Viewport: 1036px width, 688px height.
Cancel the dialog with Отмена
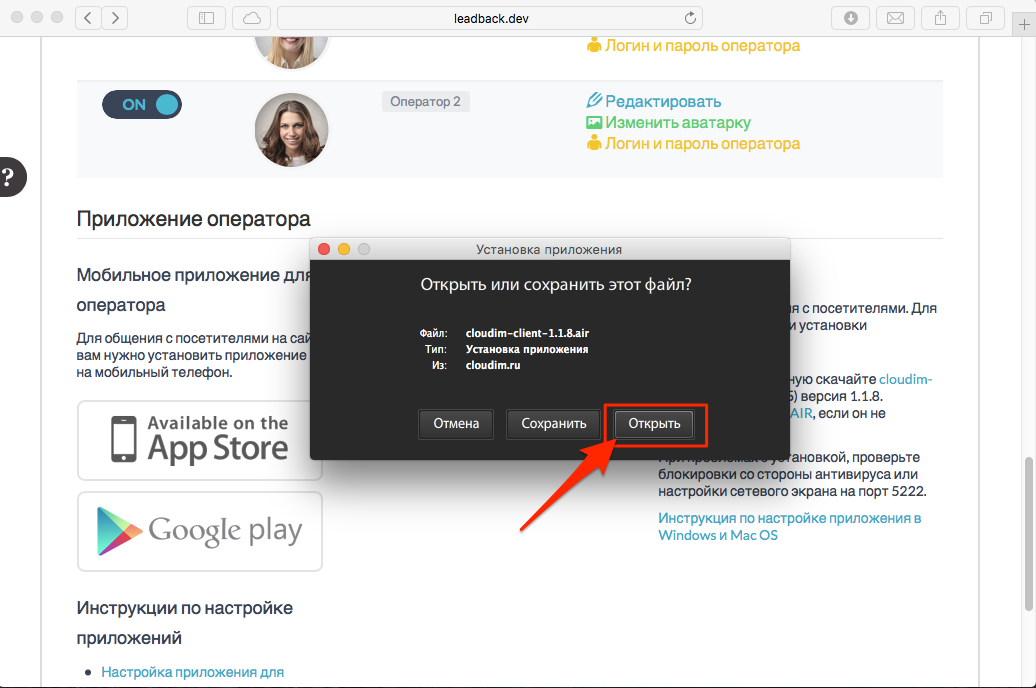coord(456,424)
